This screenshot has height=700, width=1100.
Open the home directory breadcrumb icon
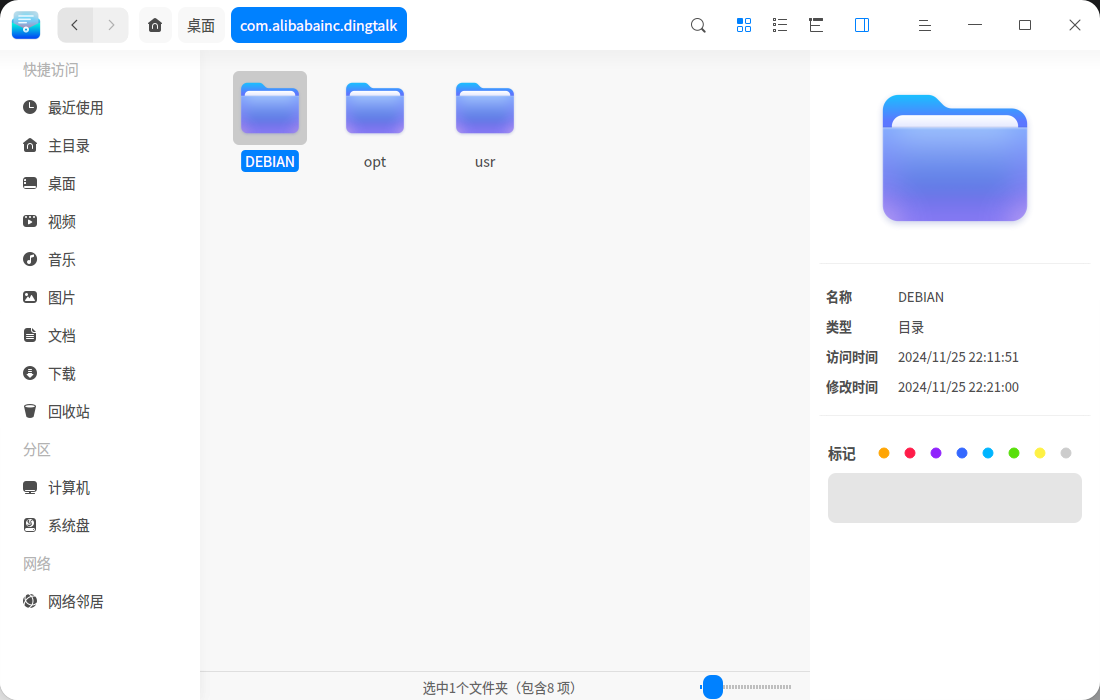155,25
